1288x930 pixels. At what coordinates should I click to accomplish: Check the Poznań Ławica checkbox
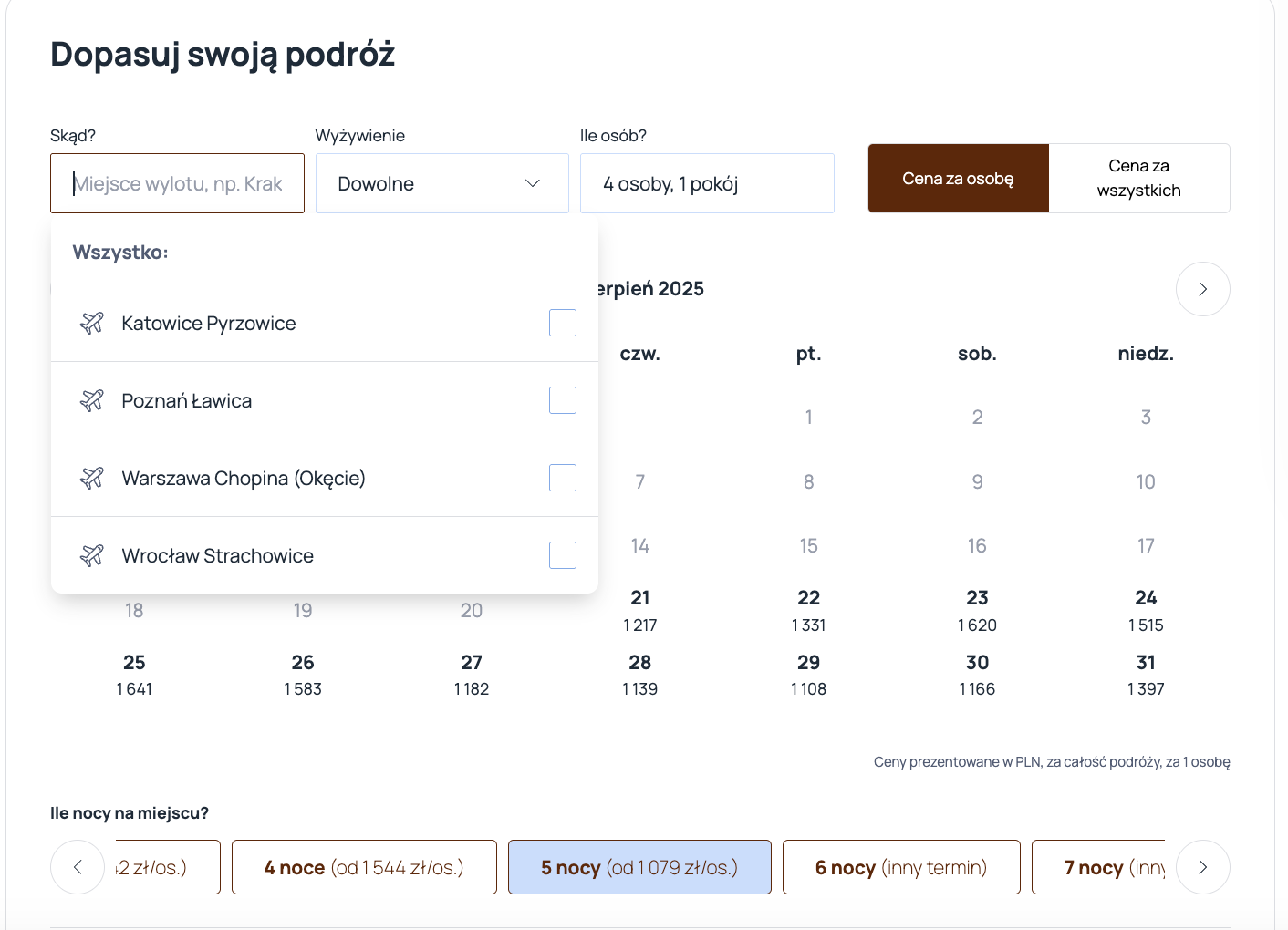tap(563, 400)
